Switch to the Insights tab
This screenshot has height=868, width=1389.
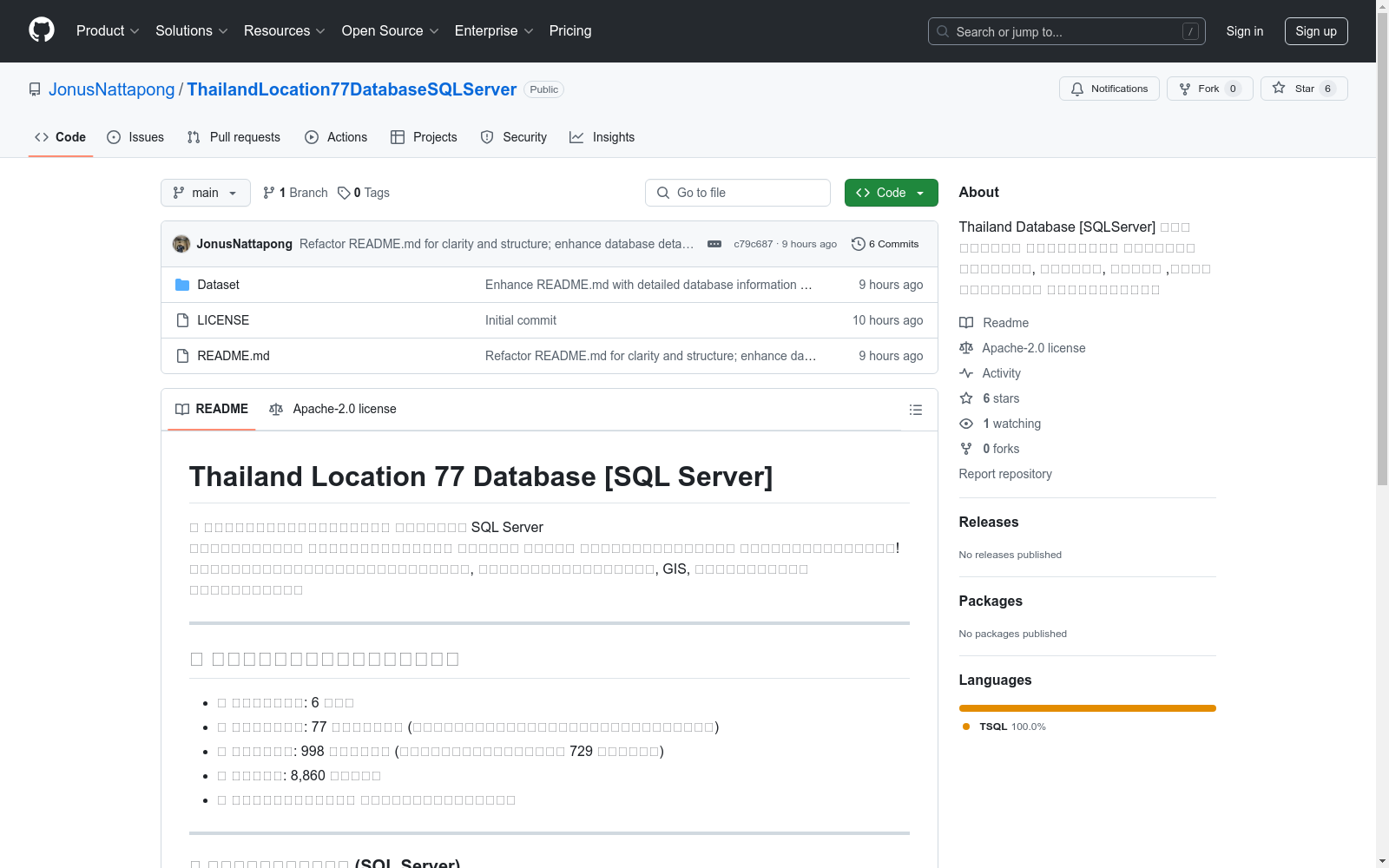(x=602, y=137)
